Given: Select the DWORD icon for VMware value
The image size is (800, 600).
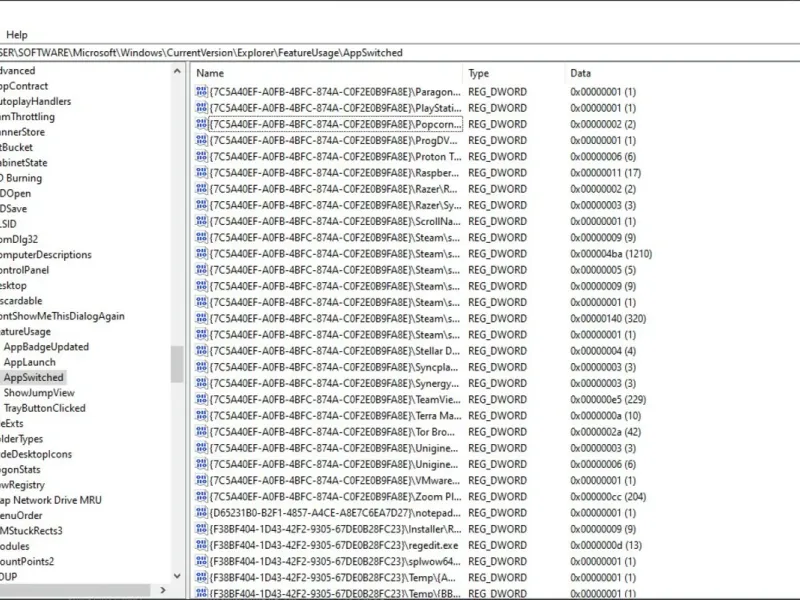Looking at the screenshot, I should click(202, 481).
